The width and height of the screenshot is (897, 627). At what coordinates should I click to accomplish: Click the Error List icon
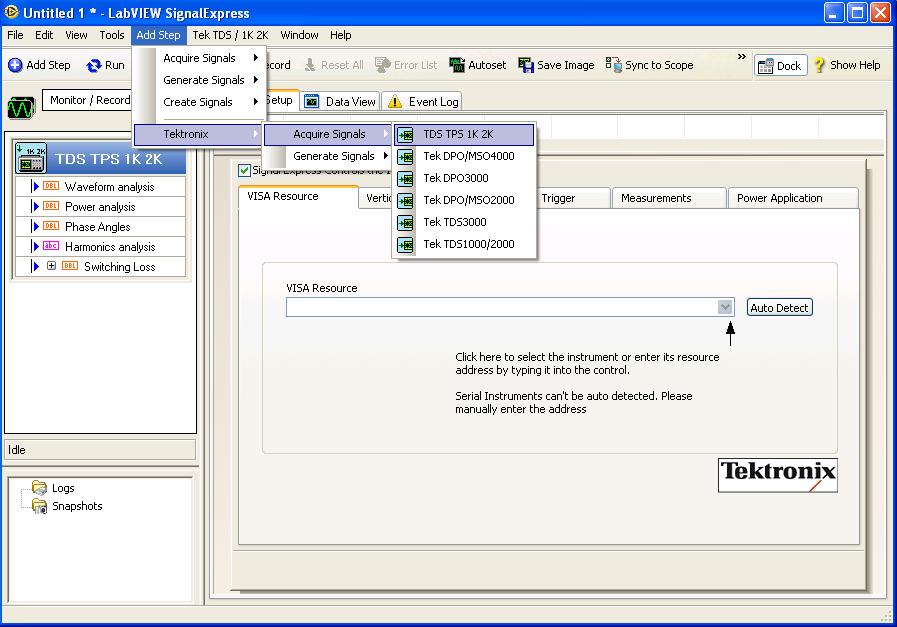(383, 65)
